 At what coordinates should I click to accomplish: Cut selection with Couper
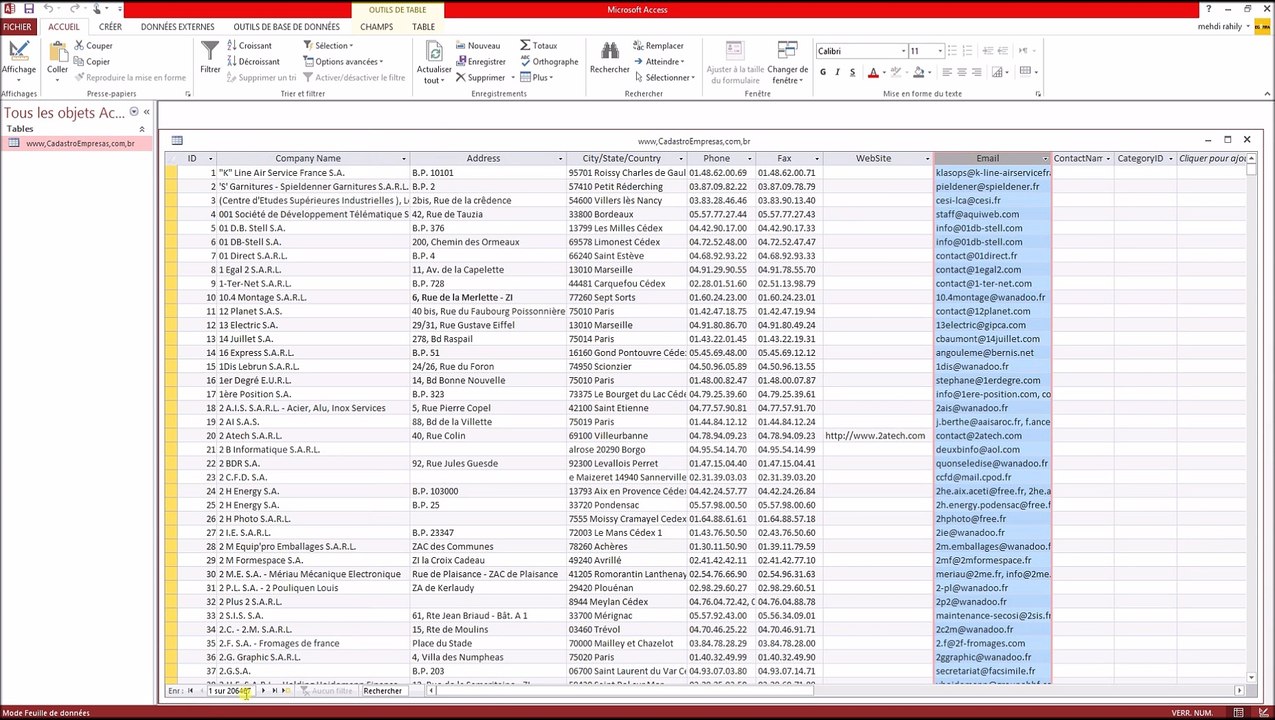click(92, 46)
